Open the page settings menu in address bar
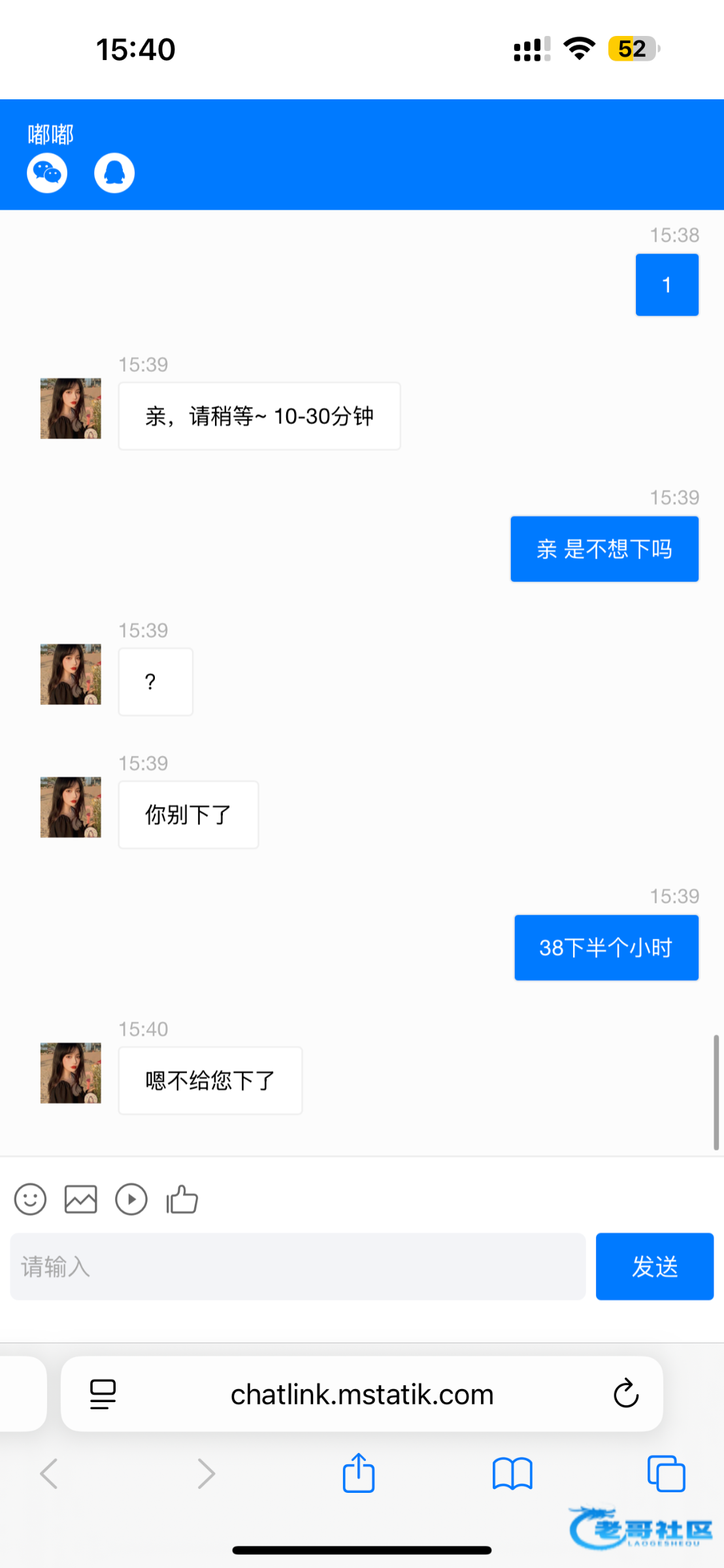Image resolution: width=724 pixels, height=1568 pixels. [x=103, y=1394]
